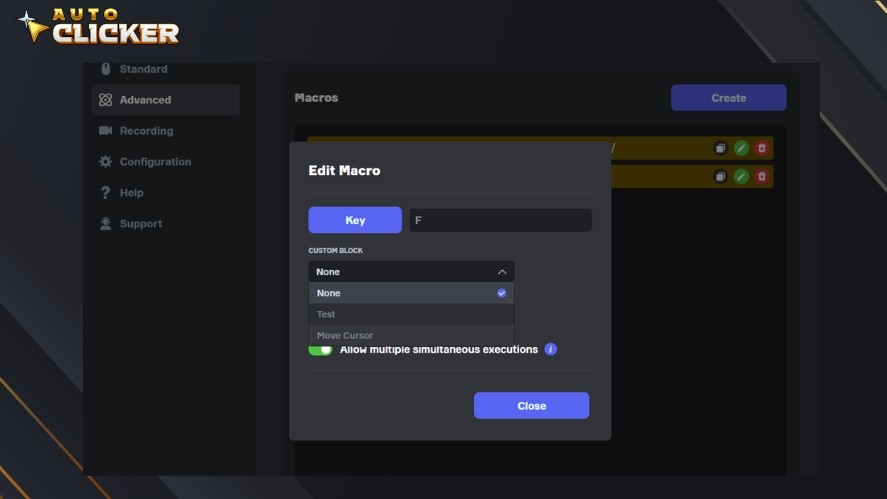Click the CUSTOM BLOCK label
The image size is (887, 499).
pyautogui.click(x=335, y=250)
